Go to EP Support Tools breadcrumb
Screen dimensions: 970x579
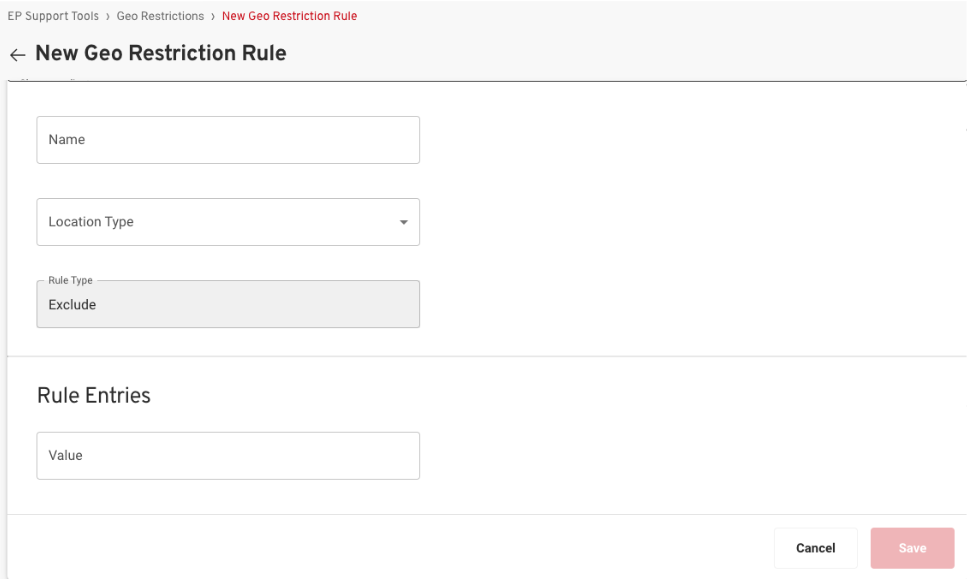click(x=53, y=16)
